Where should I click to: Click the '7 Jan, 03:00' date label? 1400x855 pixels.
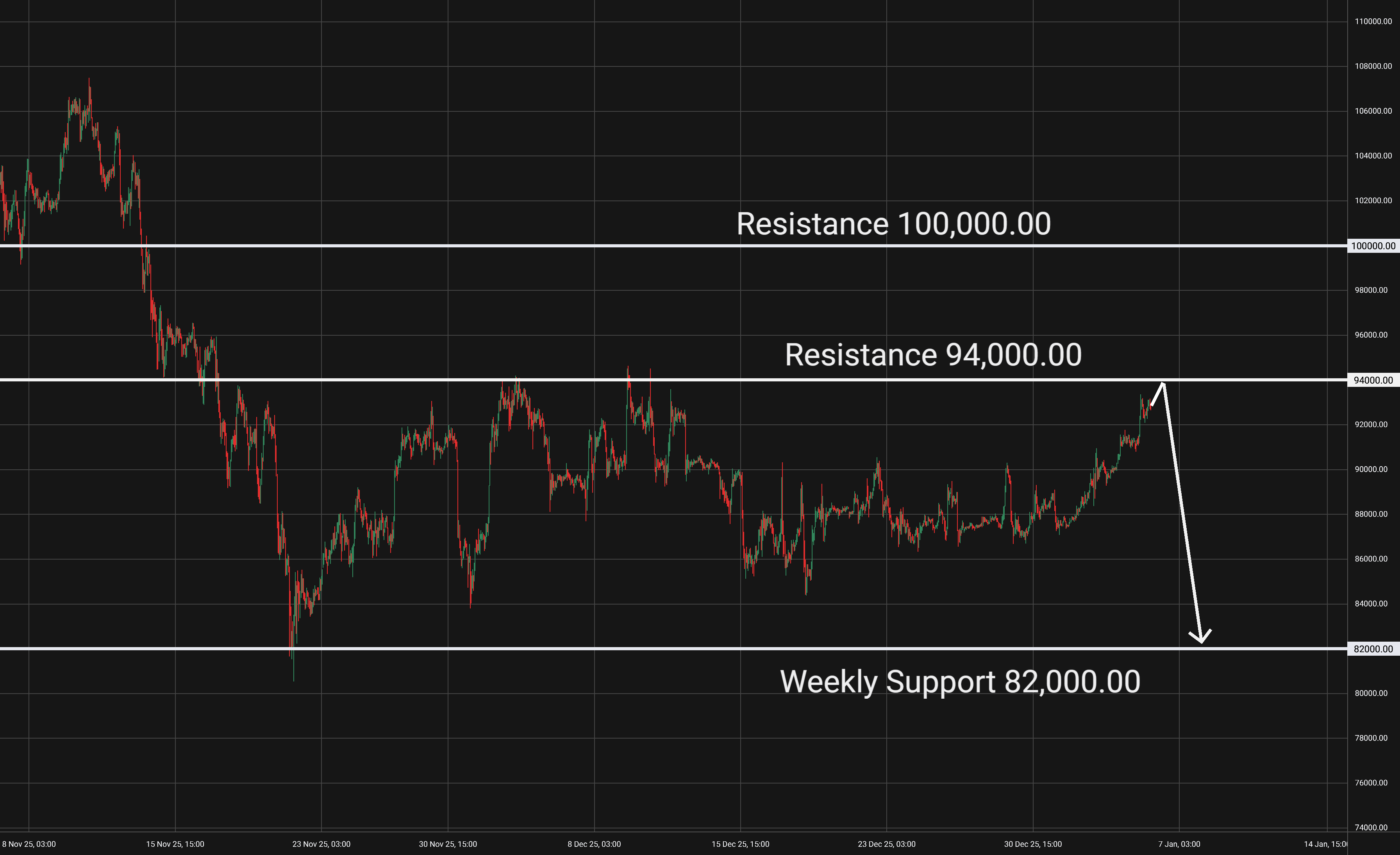tap(1179, 844)
